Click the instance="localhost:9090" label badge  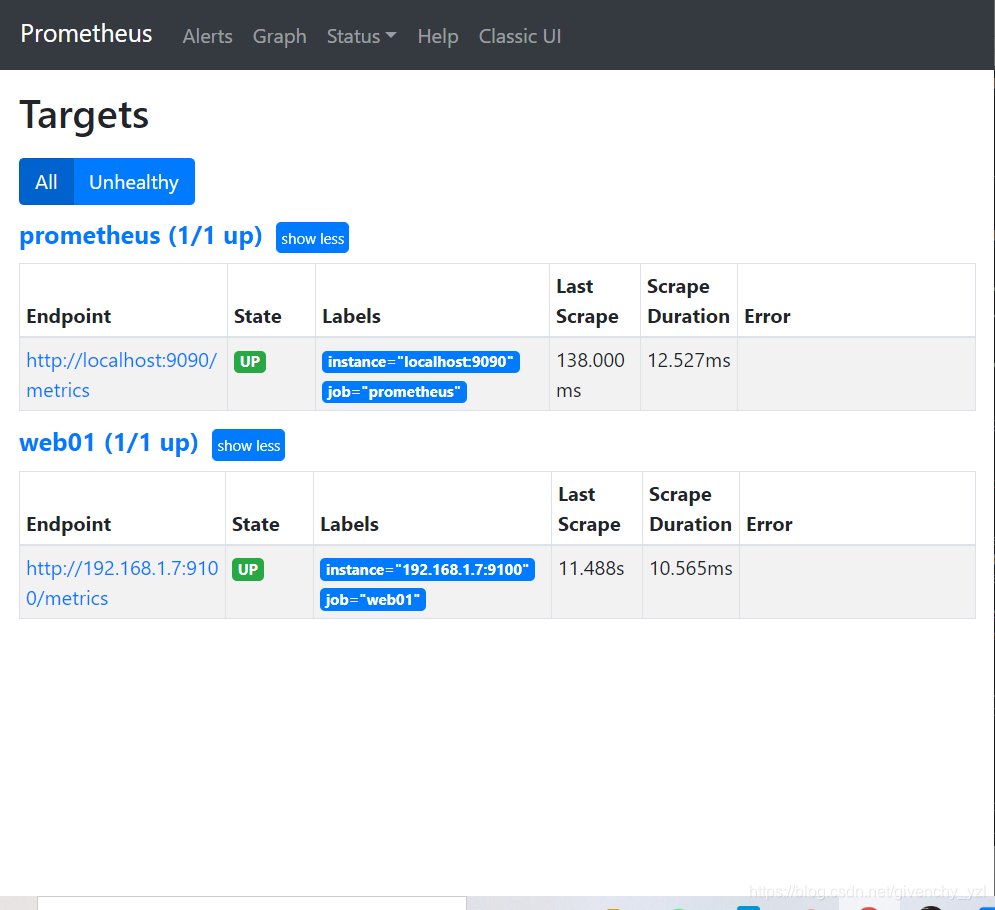click(421, 362)
